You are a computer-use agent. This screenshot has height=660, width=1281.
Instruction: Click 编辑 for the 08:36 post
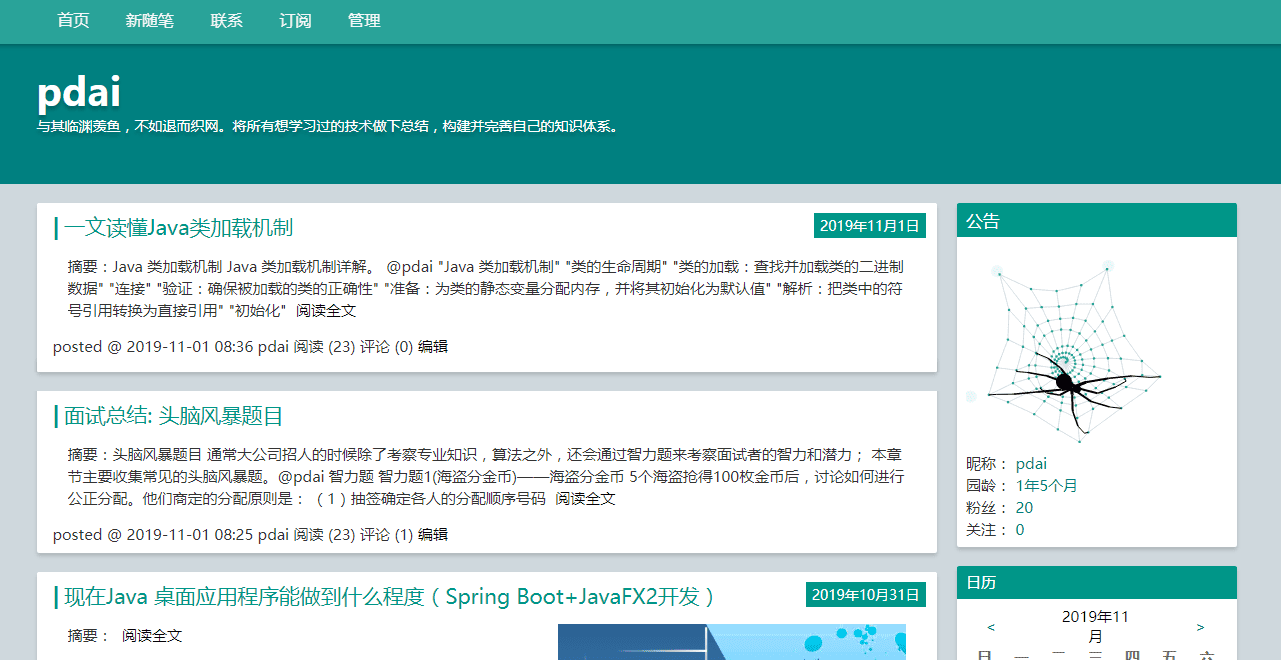point(433,347)
